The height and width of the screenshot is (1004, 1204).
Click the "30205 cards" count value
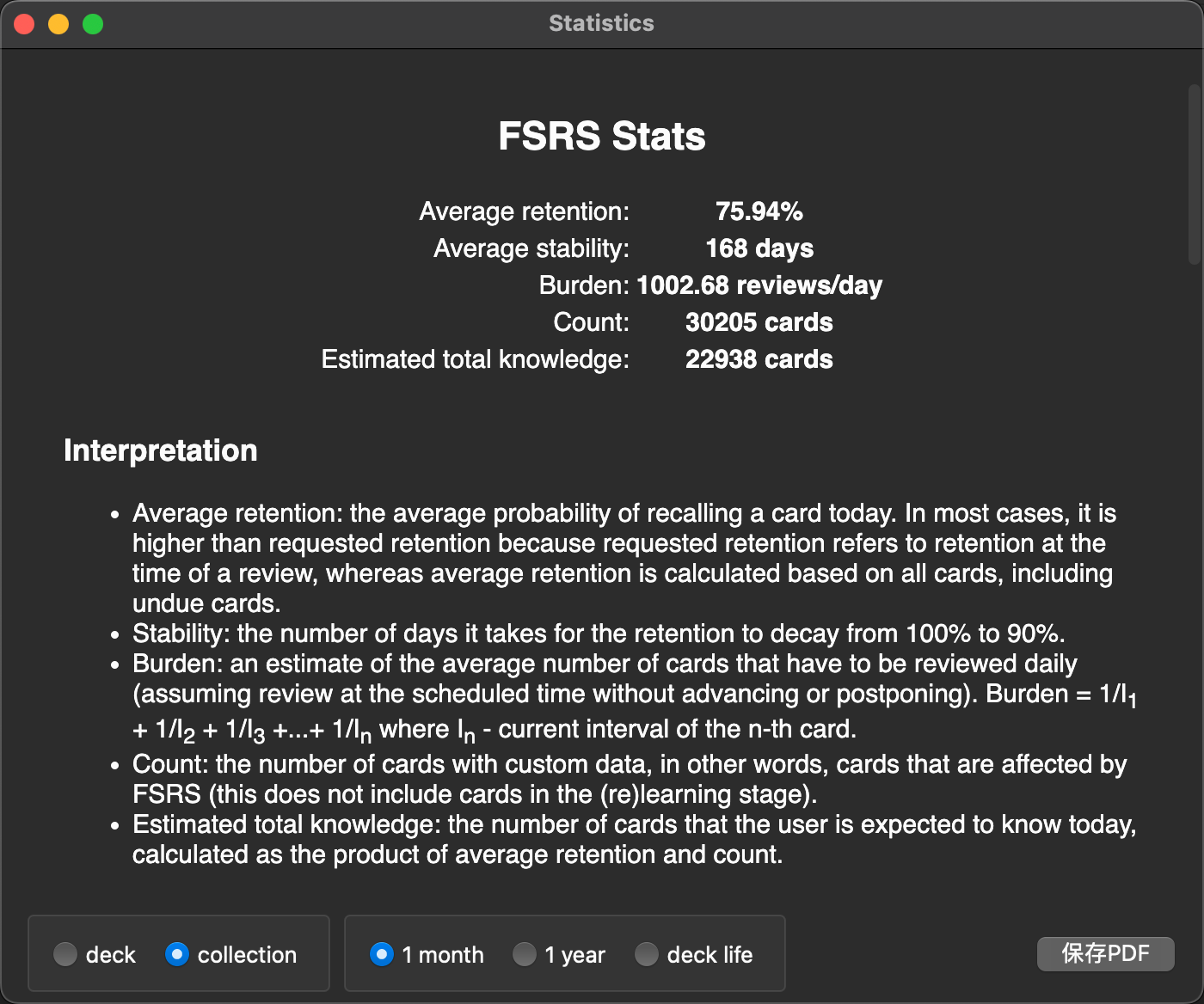click(x=759, y=322)
